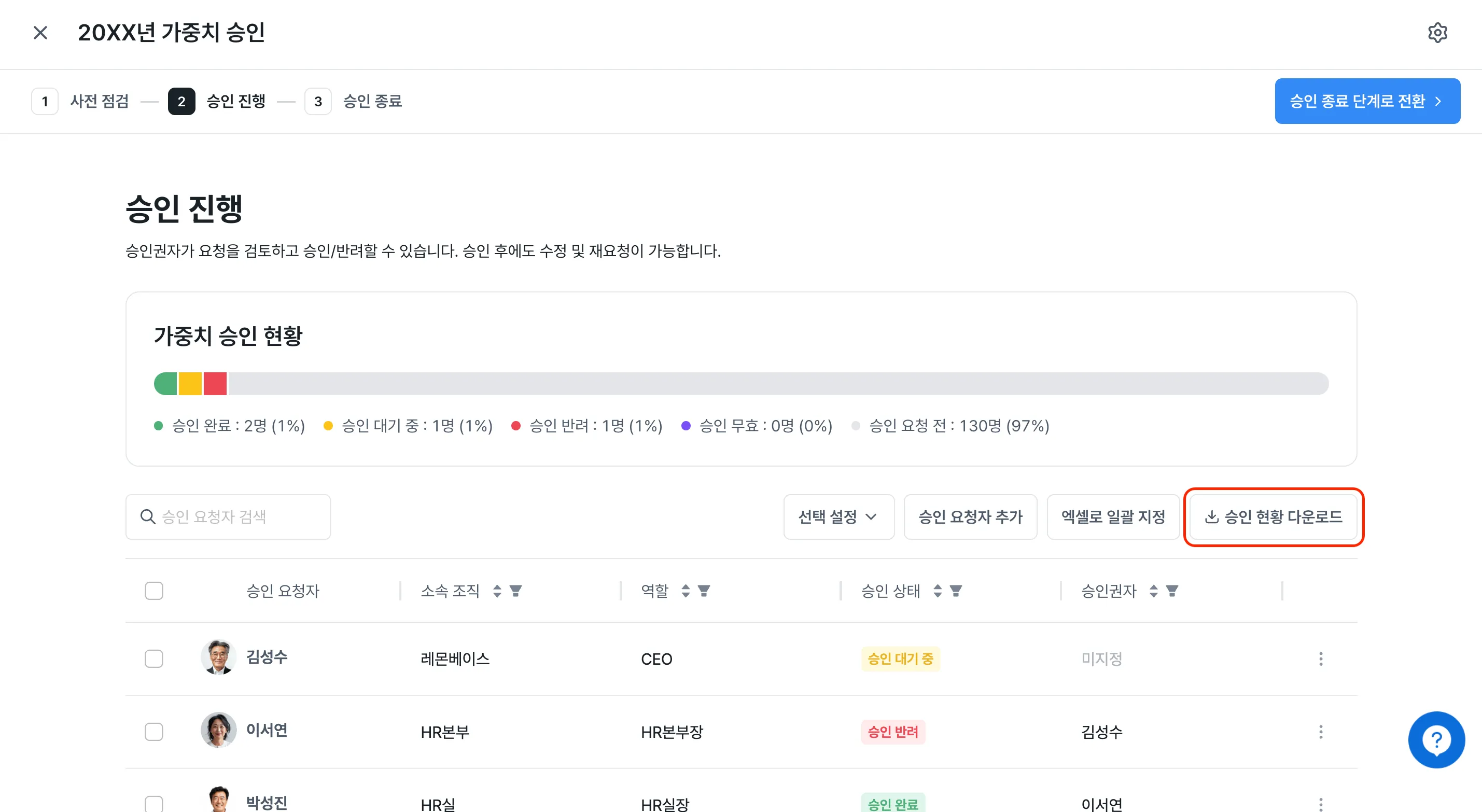
Task: Sort by 역할 column
Action: coord(685,591)
